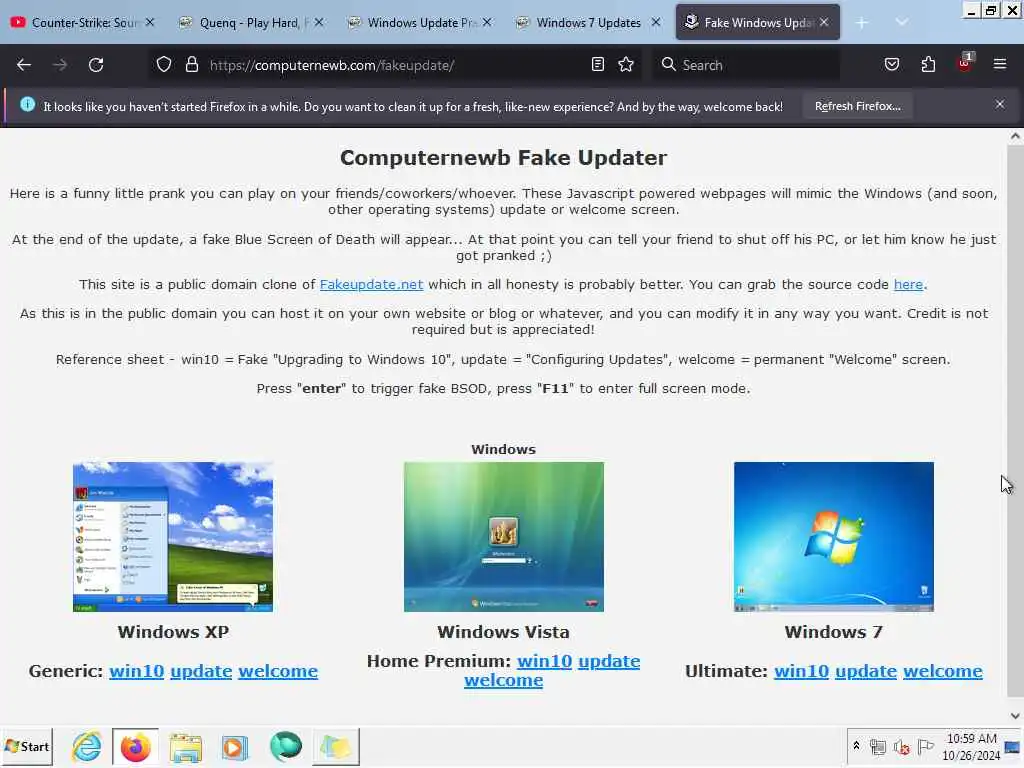Open Vista Home Premium welcome link
This screenshot has width=1024, height=768.
pos(504,680)
